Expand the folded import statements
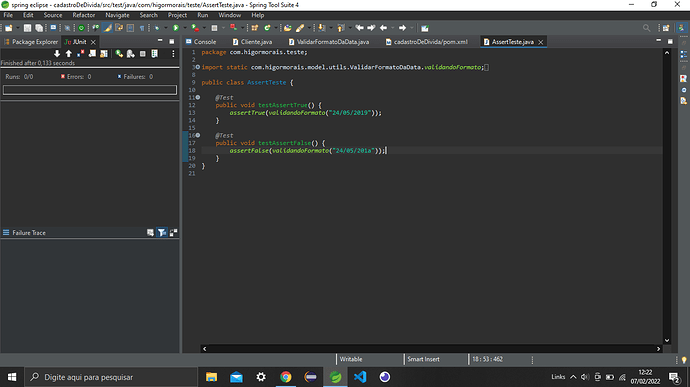This screenshot has width=690, height=387. pyautogui.click(x=198, y=67)
